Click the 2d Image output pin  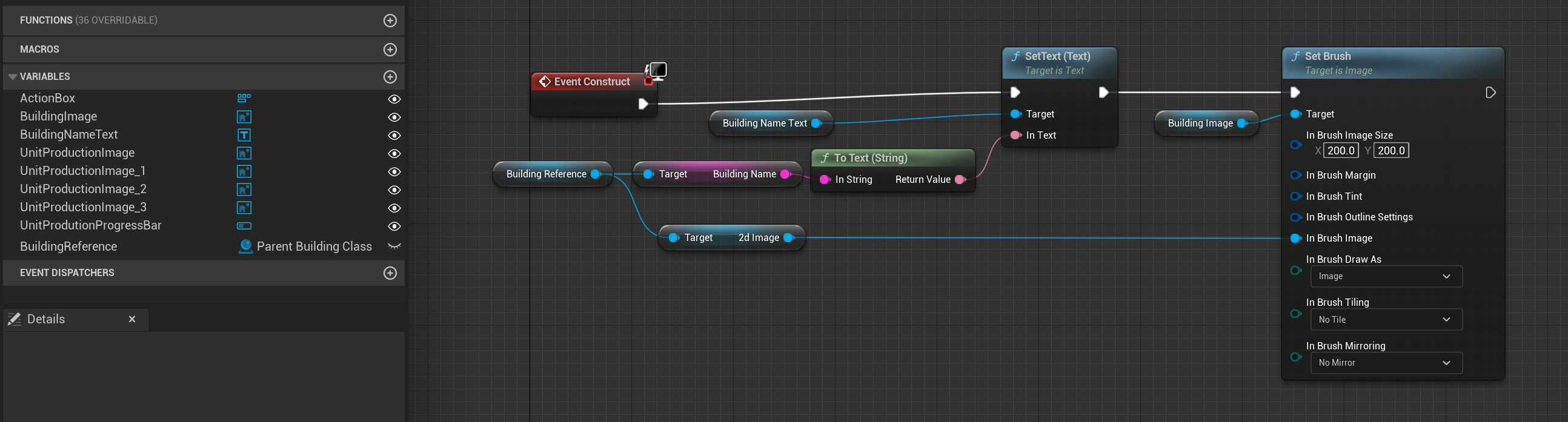789,238
